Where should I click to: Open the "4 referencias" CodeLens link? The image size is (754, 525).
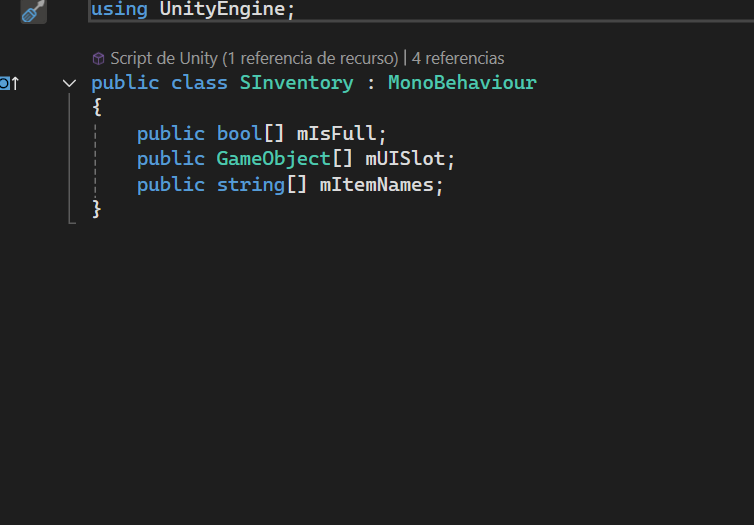pyautogui.click(x=458, y=59)
